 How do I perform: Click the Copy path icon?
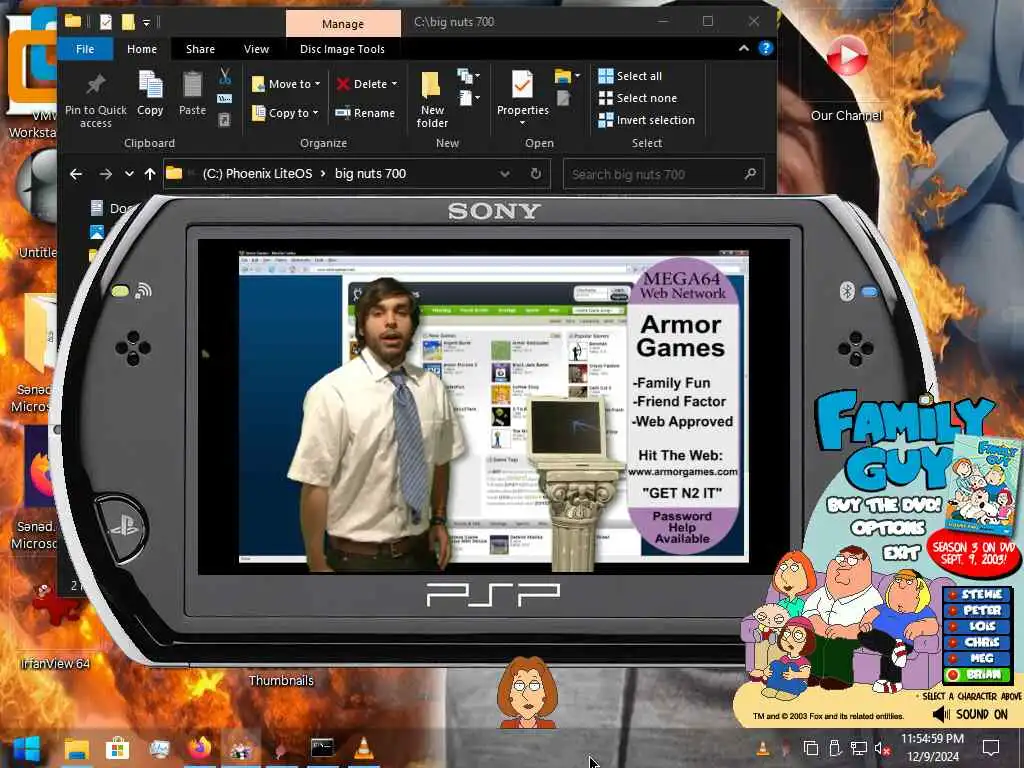pyautogui.click(x=225, y=99)
